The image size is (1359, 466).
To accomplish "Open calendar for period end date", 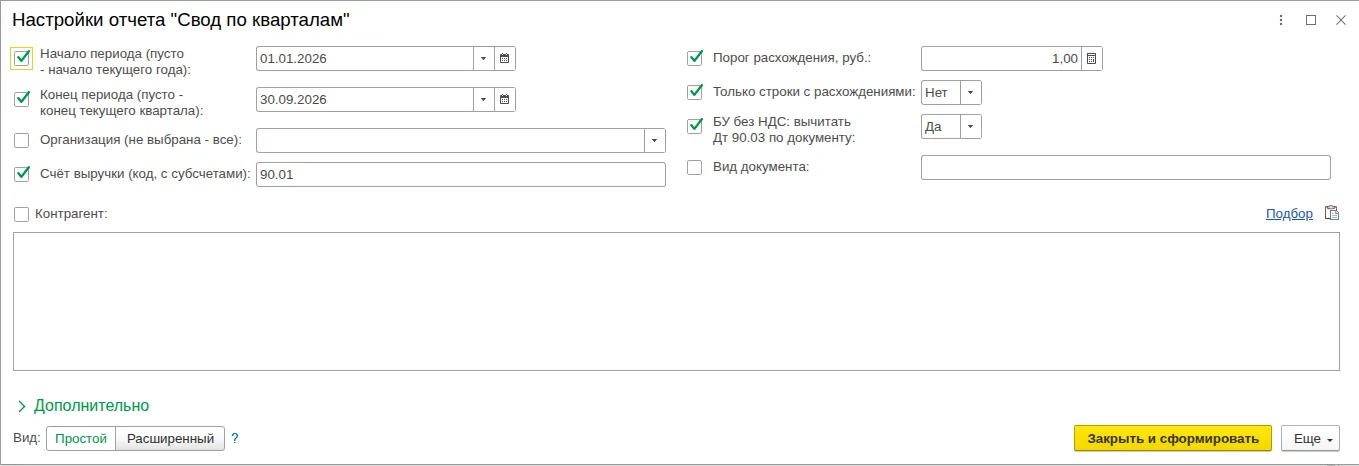I will 505,100.
